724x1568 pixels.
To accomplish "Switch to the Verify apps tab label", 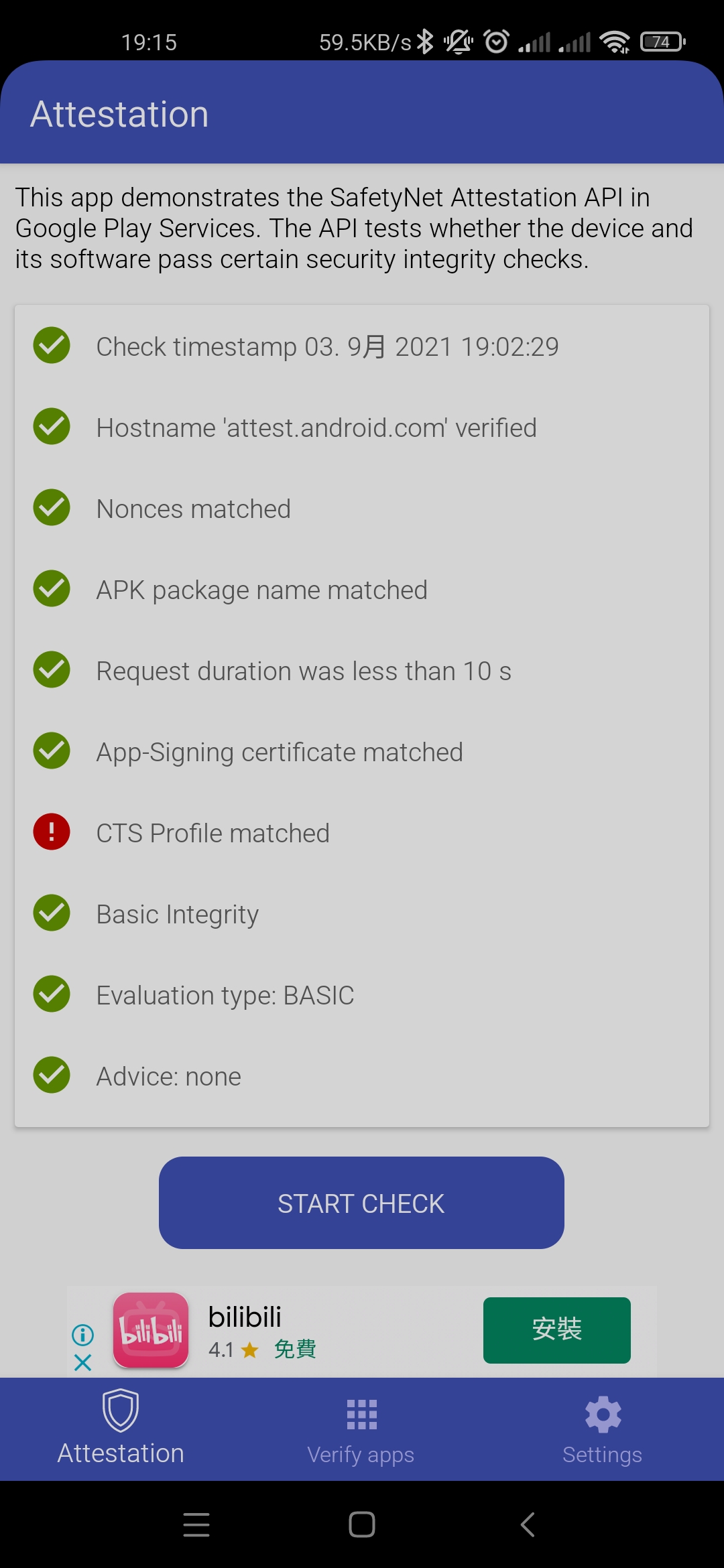I will 361,1455.
